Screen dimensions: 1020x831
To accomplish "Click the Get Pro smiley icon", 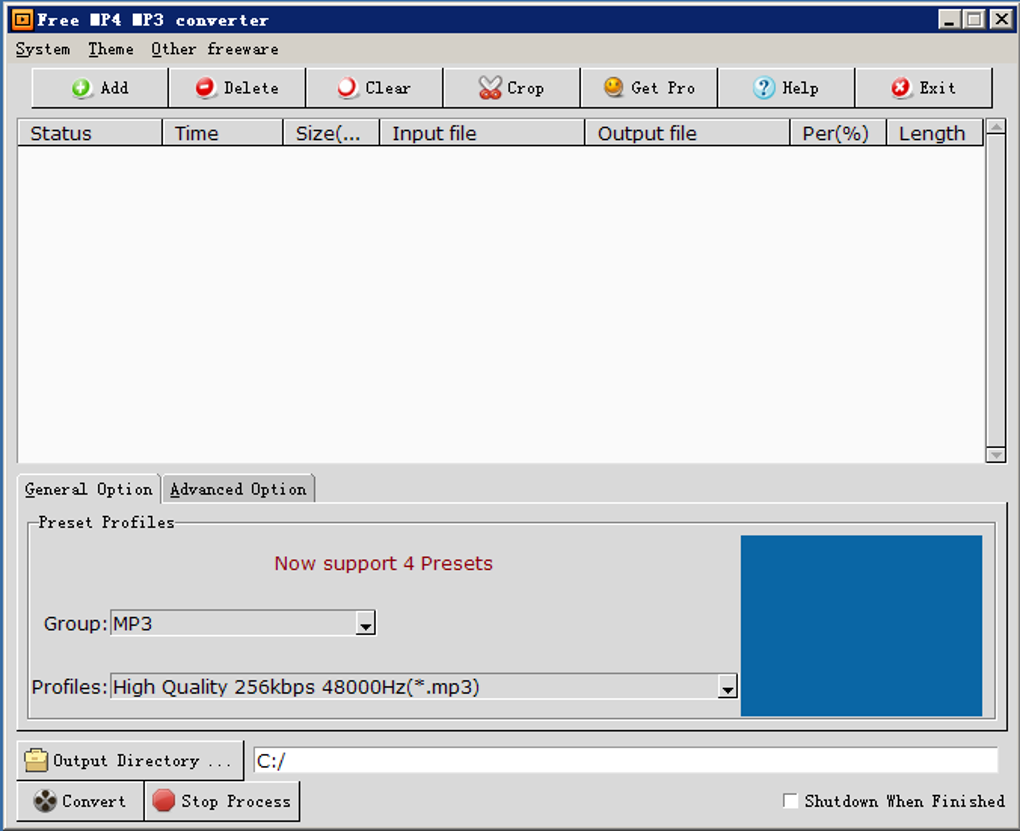I will 614,87.
